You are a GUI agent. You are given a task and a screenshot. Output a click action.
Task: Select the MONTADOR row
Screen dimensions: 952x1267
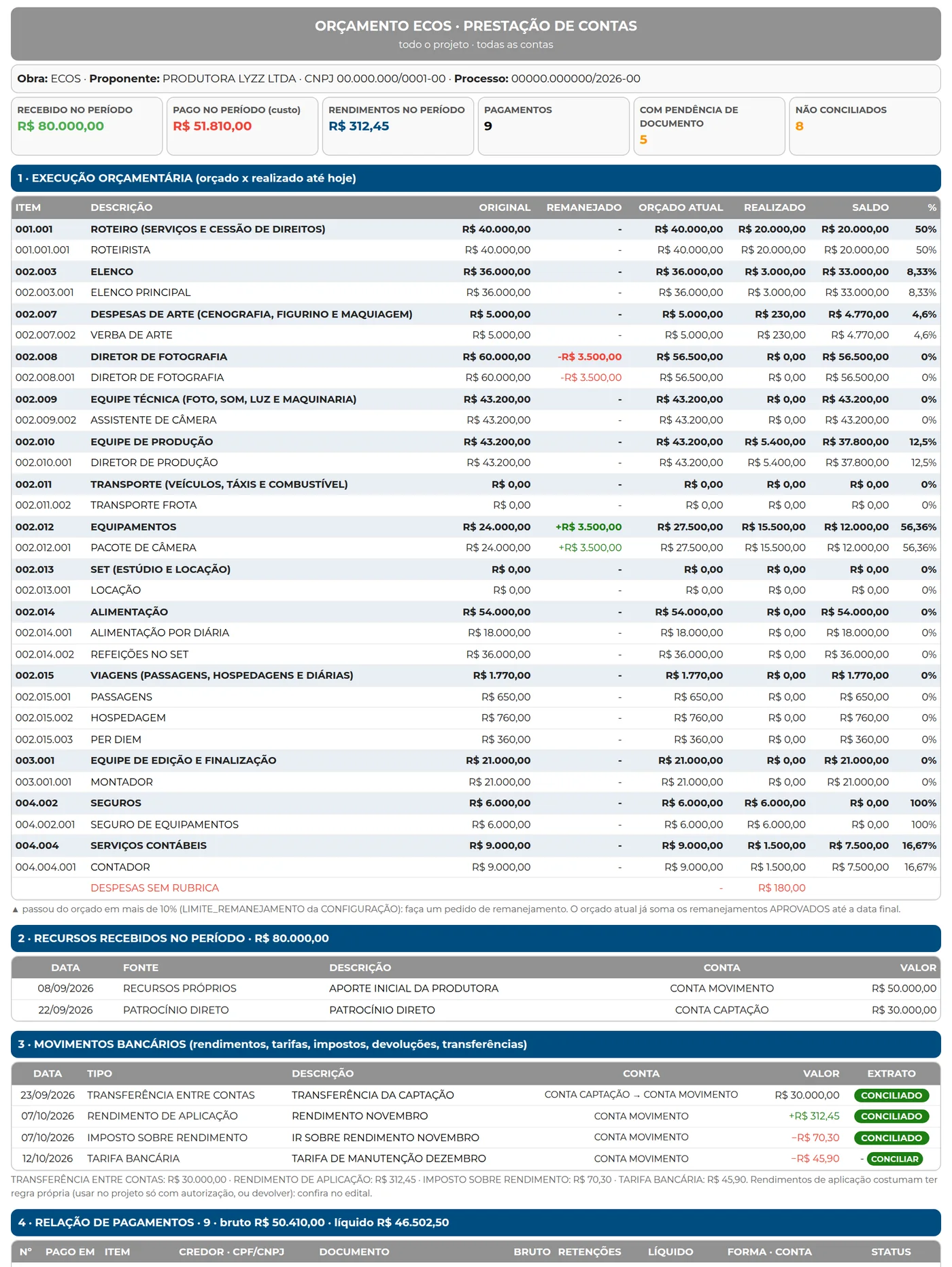(x=476, y=782)
